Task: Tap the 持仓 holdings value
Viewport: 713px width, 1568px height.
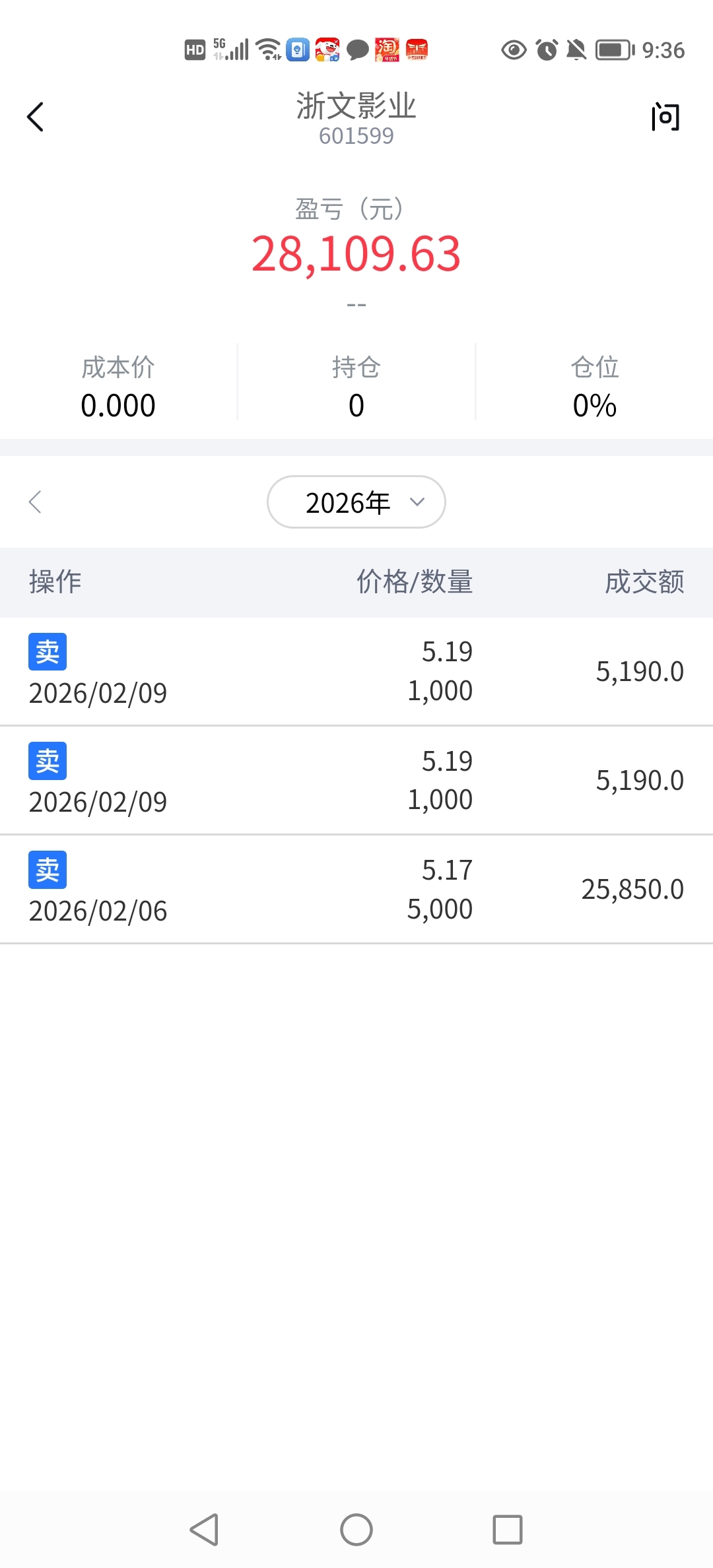Action: 356,405
